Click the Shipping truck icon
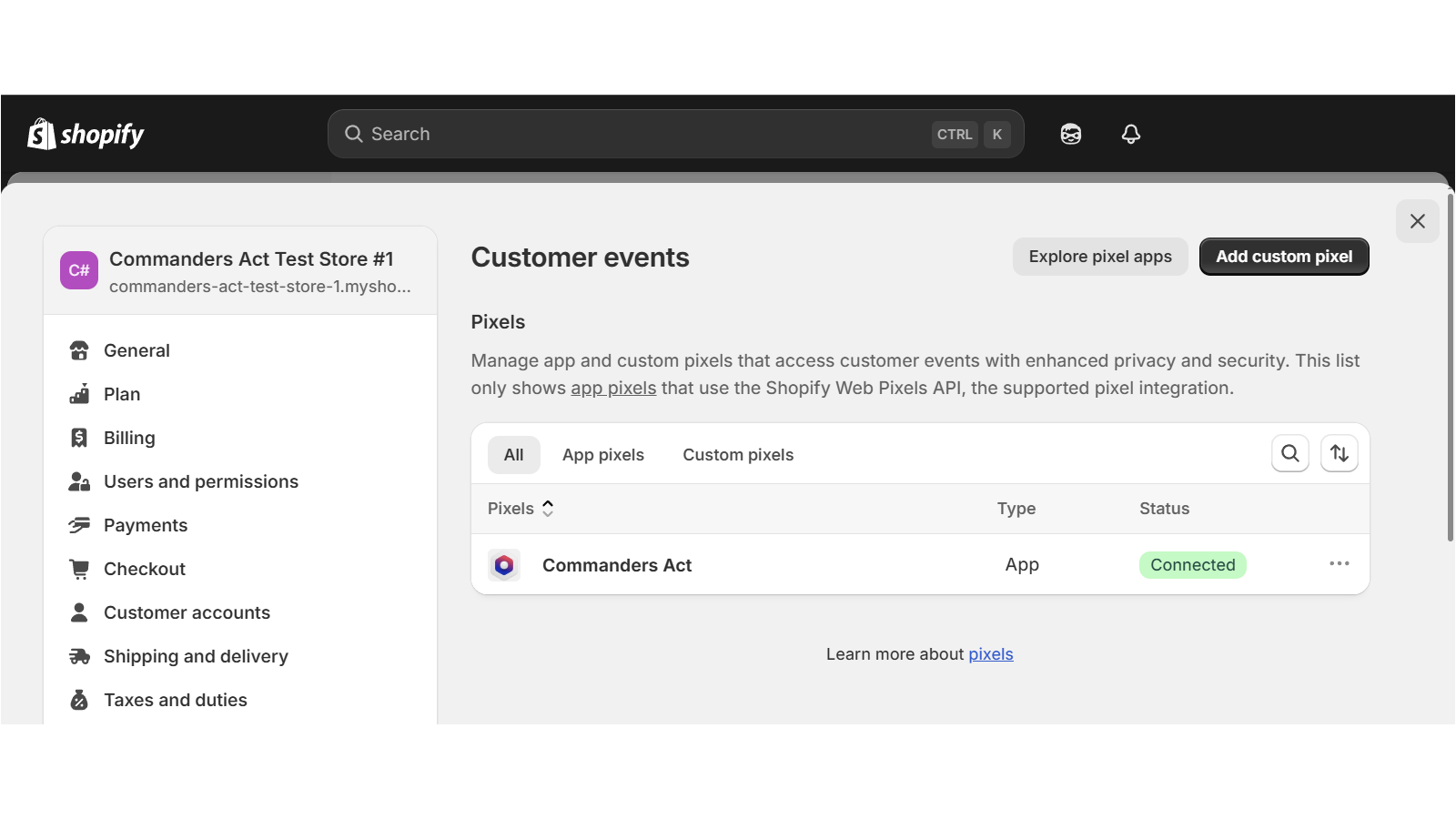Image resolution: width=1456 pixels, height=819 pixels. coord(79,656)
